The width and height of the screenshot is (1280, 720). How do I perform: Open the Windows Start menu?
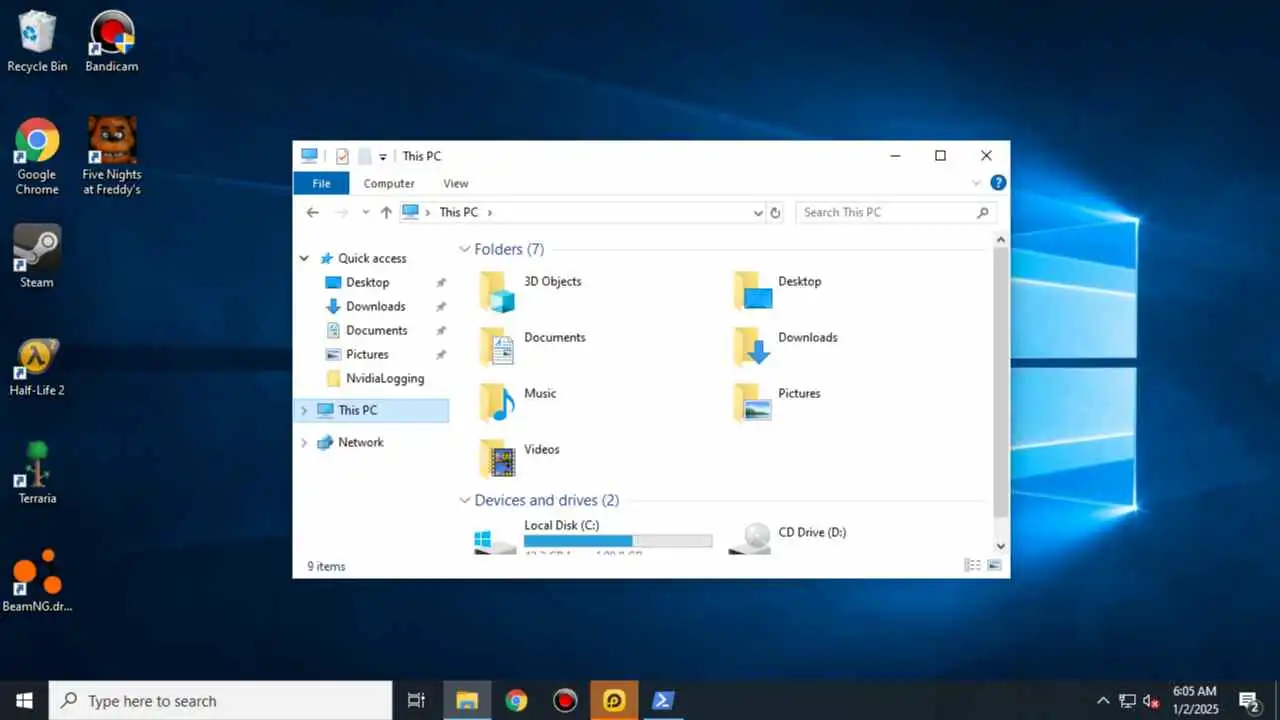pyautogui.click(x=24, y=701)
